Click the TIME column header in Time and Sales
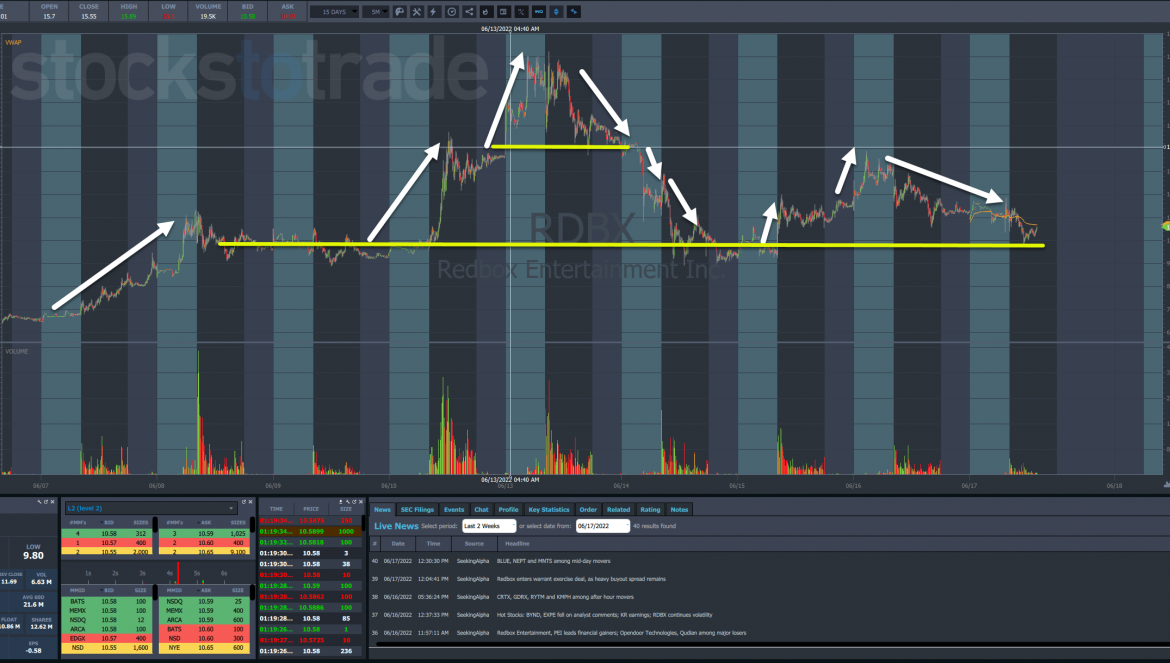The height and width of the screenshot is (663, 1170). pyautogui.click(x=276, y=509)
